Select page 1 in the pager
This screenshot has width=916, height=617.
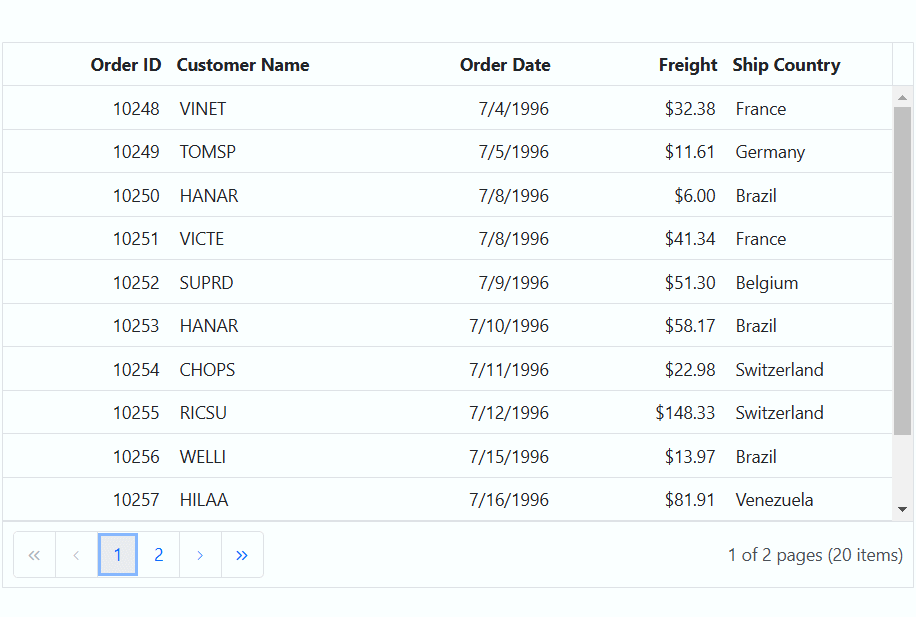pyautogui.click(x=117, y=554)
